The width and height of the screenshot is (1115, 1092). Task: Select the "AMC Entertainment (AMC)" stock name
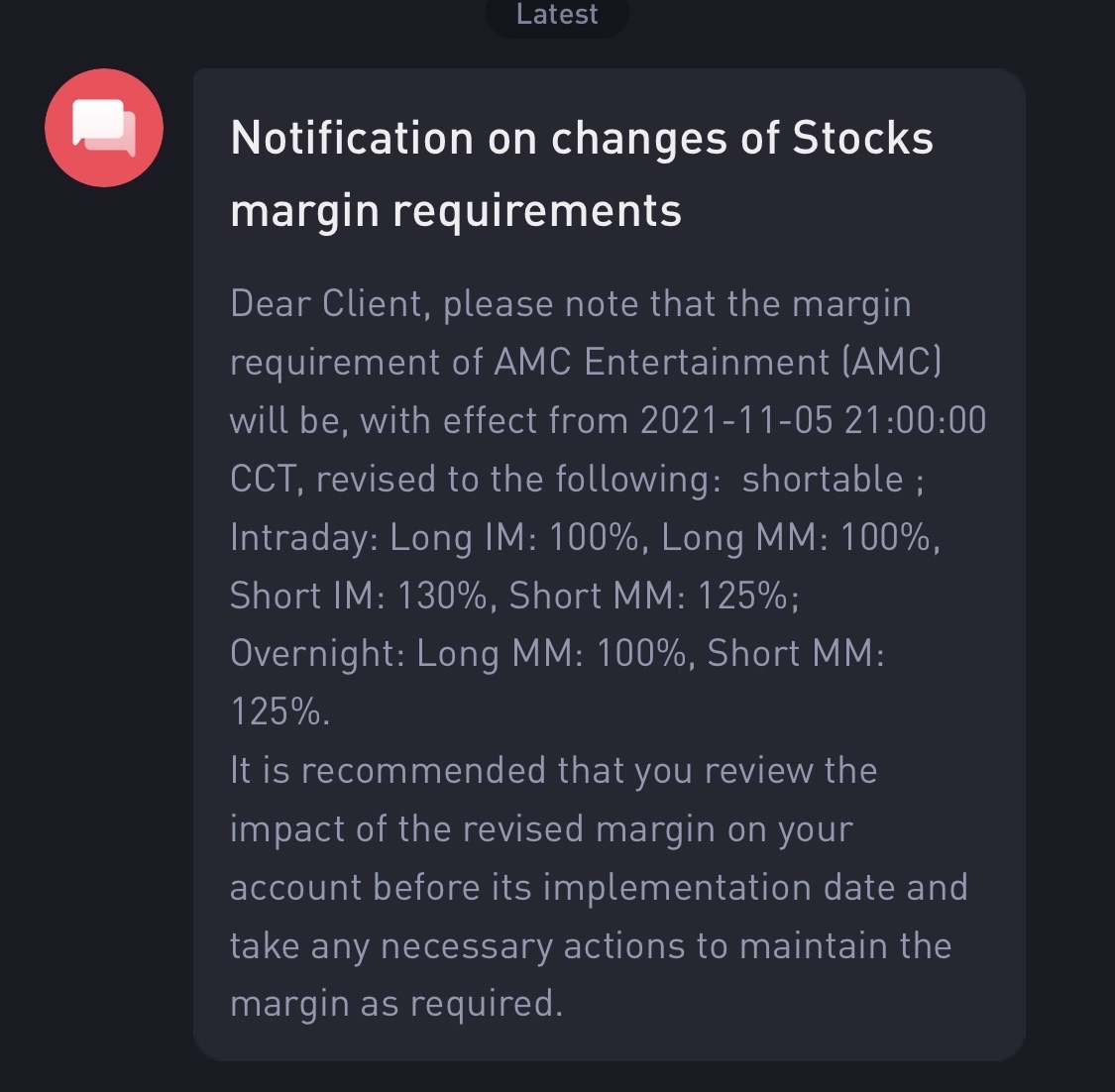click(x=717, y=362)
